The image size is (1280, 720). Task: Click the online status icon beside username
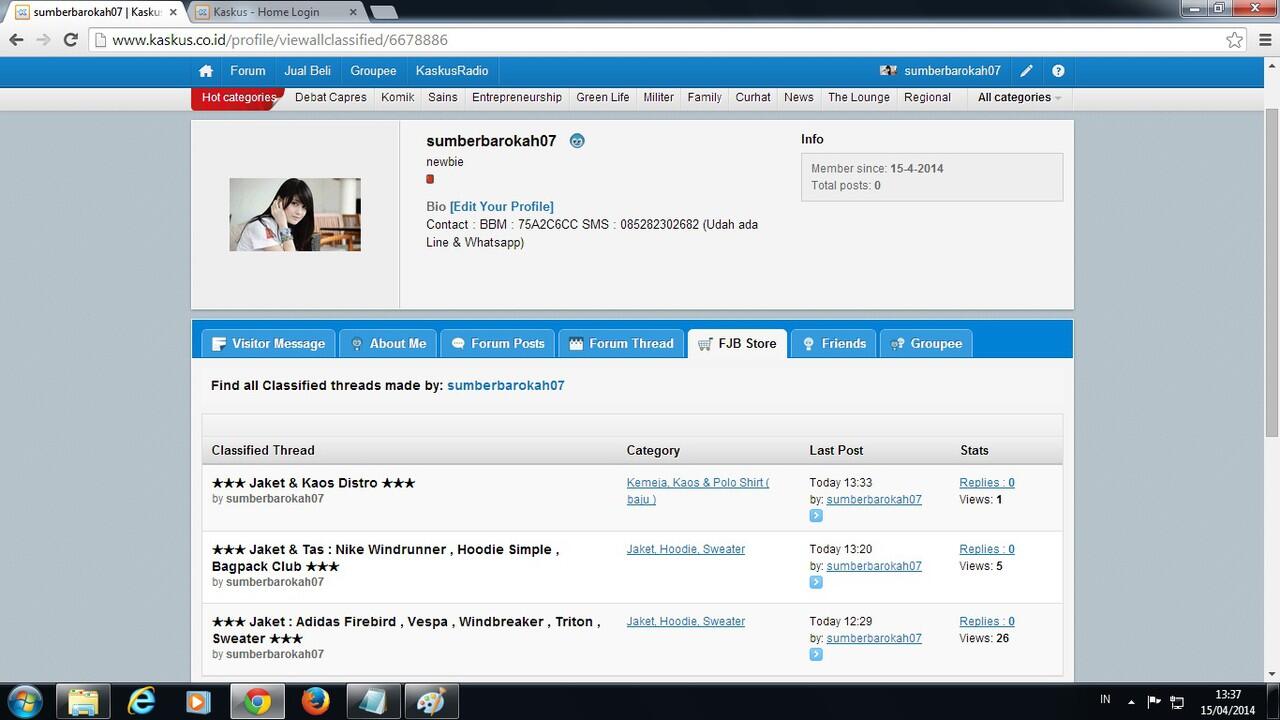(577, 141)
